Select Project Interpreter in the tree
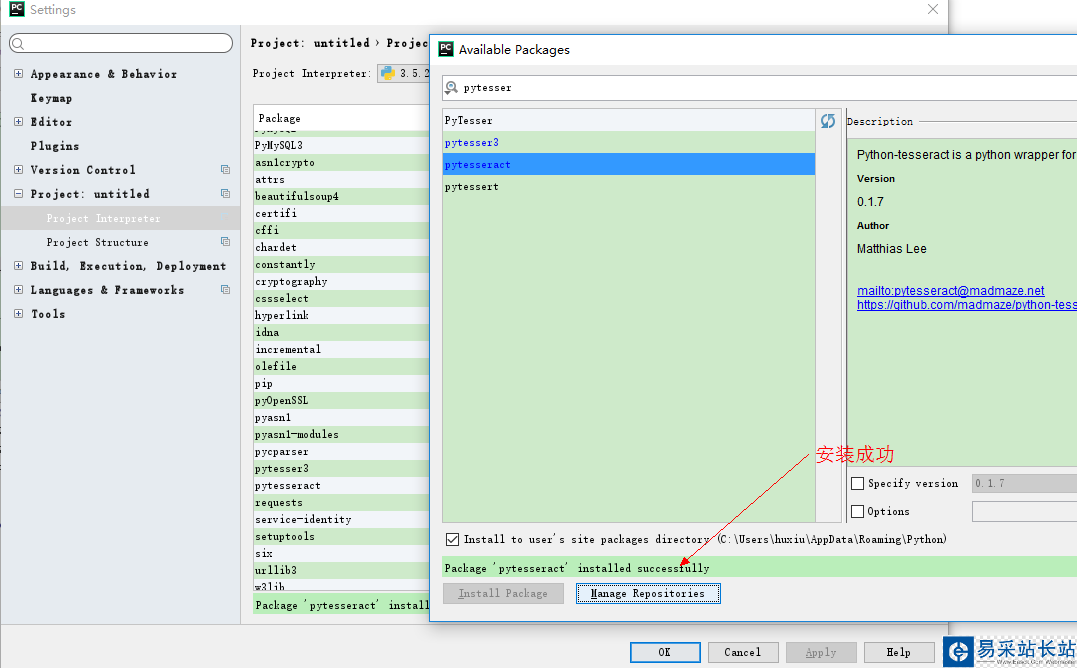Viewport: 1077px width, 668px height. pos(103,218)
